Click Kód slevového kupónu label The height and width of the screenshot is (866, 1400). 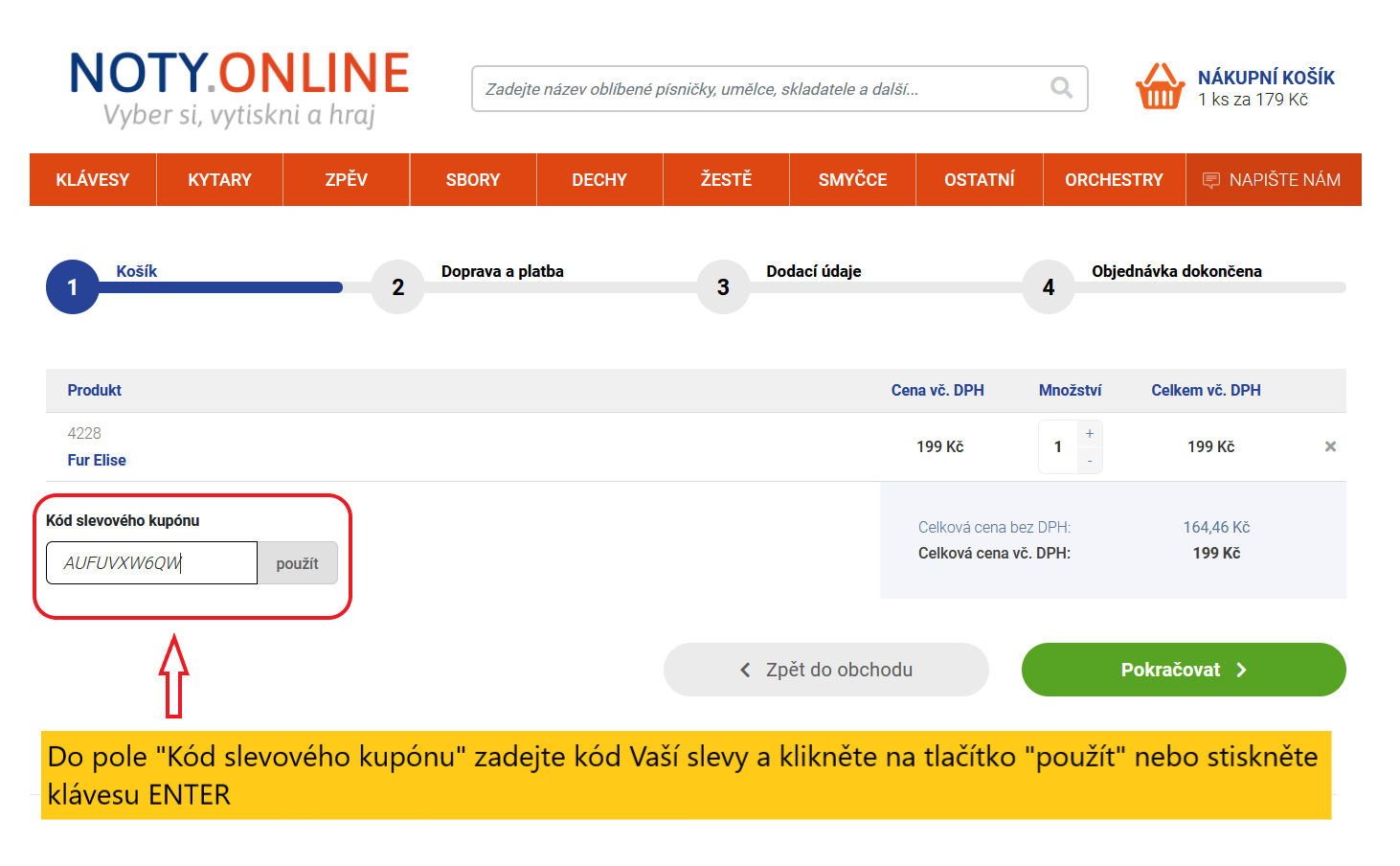[x=123, y=520]
